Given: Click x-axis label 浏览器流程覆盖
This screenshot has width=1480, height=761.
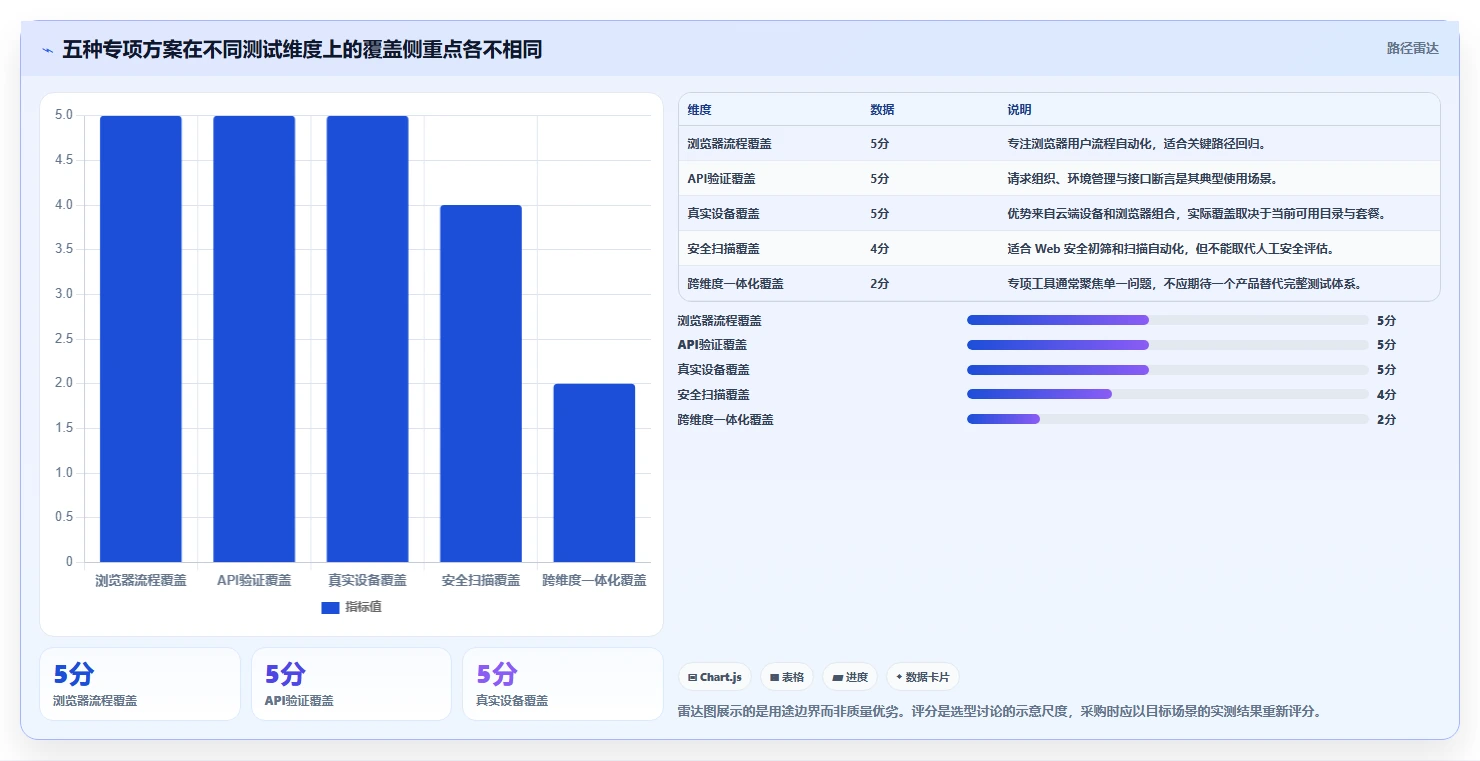Looking at the screenshot, I should (141, 580).
